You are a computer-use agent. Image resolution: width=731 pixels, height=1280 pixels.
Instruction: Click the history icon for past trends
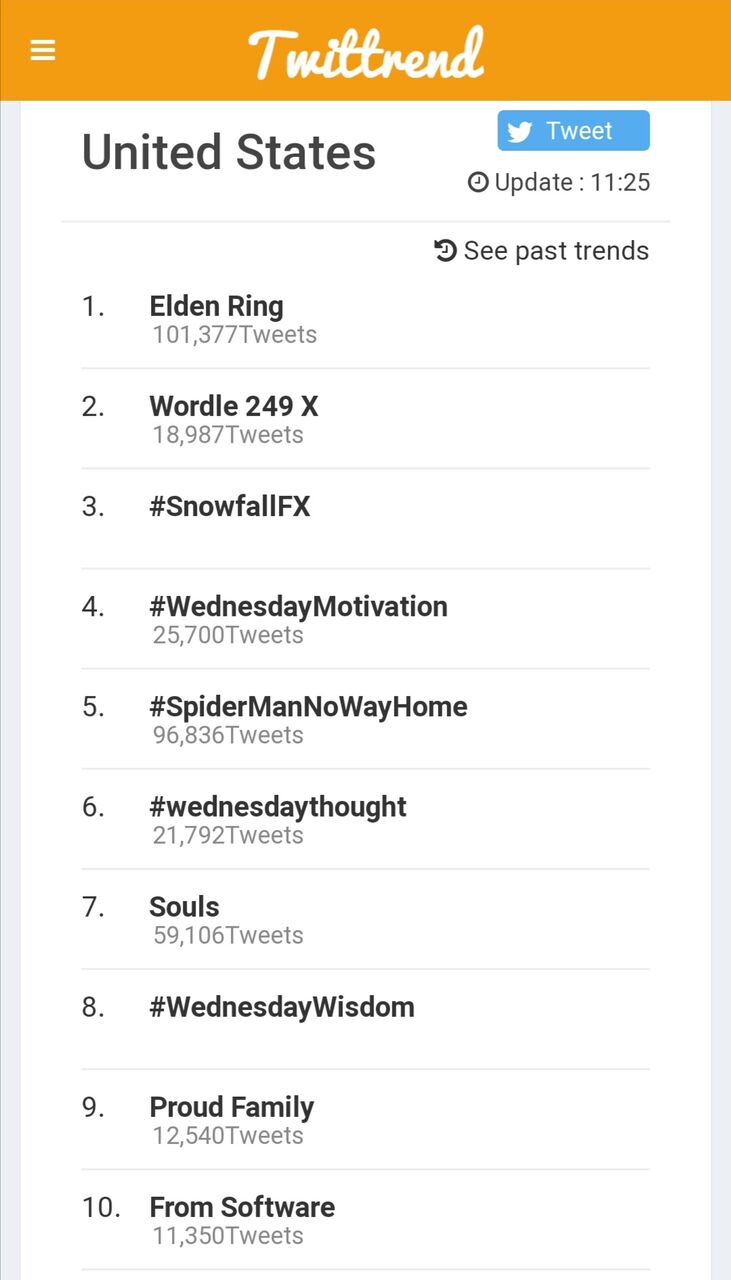click(446, 250)
